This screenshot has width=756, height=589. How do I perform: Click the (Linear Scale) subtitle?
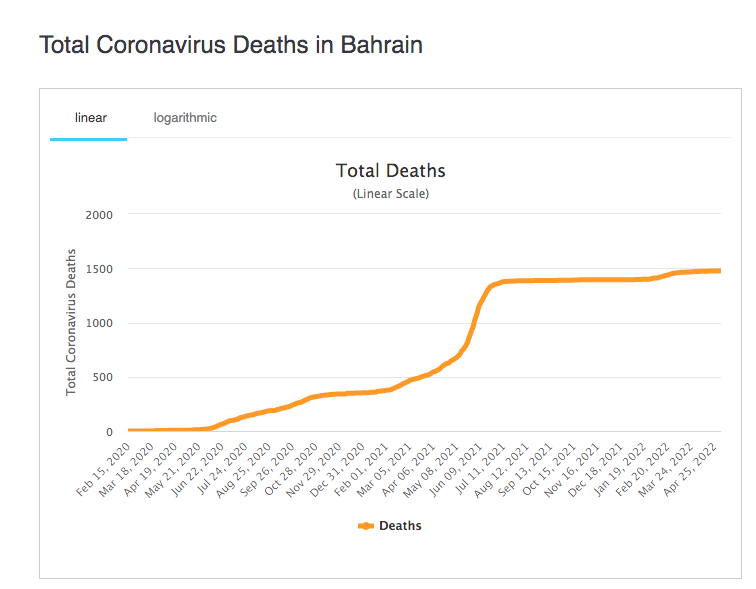390,194
